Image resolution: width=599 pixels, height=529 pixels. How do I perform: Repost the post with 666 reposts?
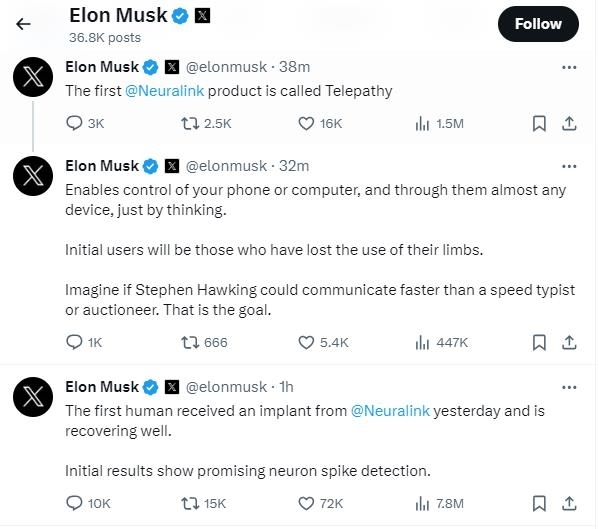(x=204, y=342)
